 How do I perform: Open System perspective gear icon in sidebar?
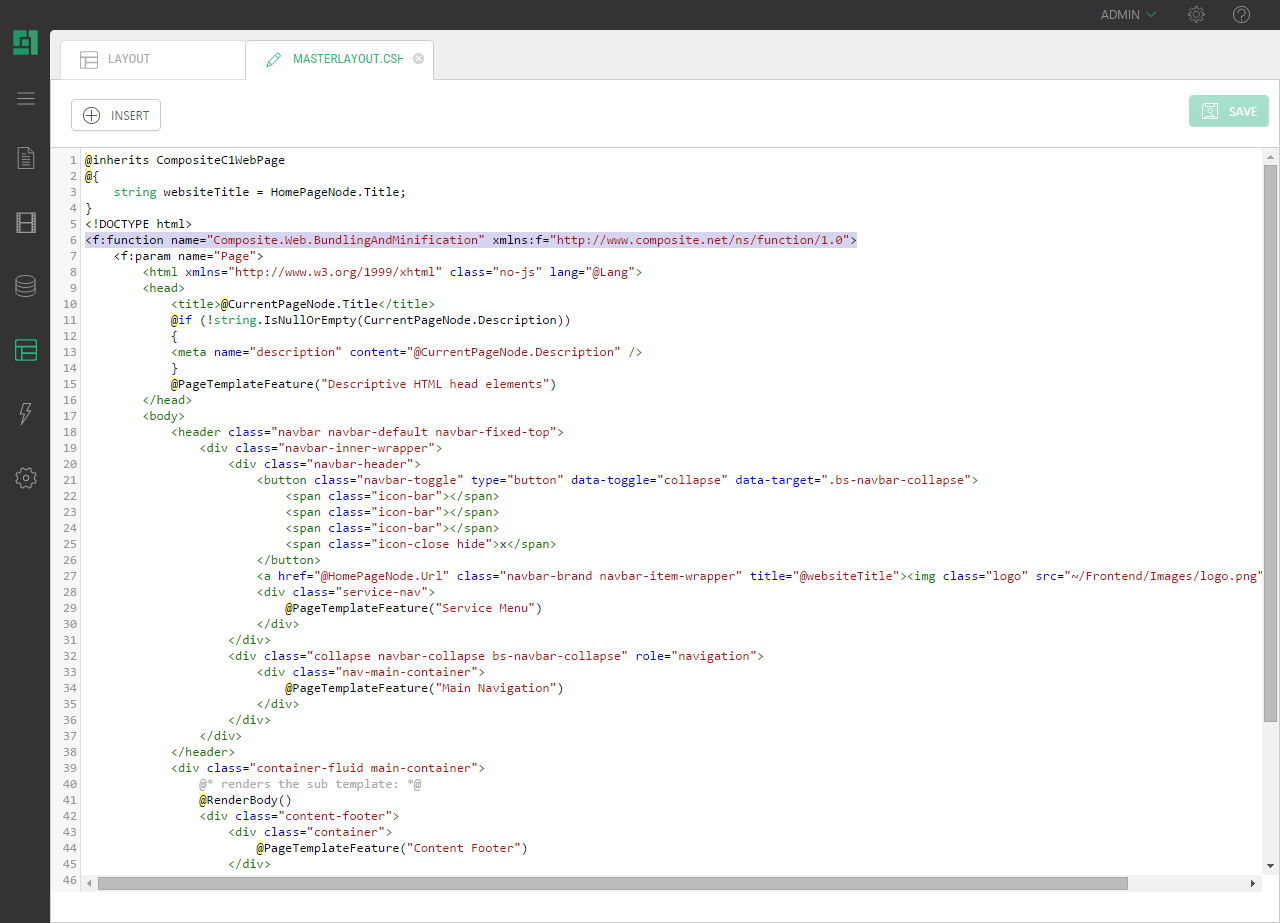26,478
